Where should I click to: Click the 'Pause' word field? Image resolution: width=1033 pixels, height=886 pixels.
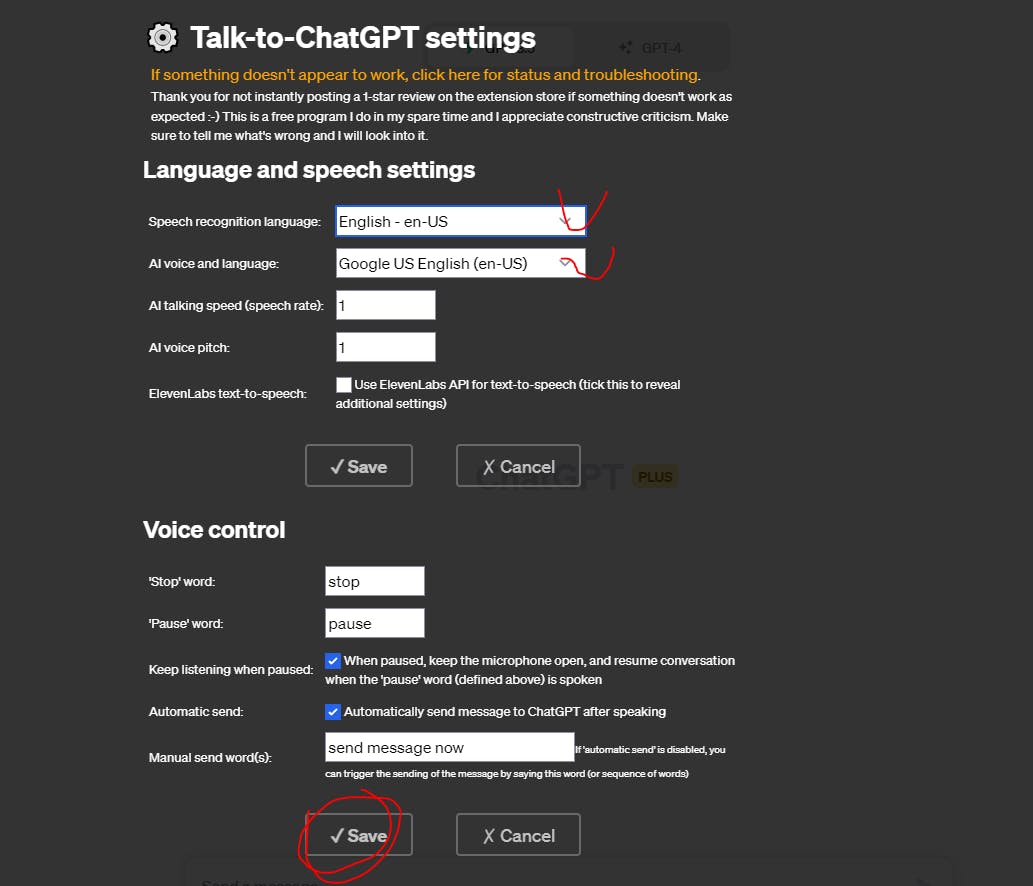point(375,623)
